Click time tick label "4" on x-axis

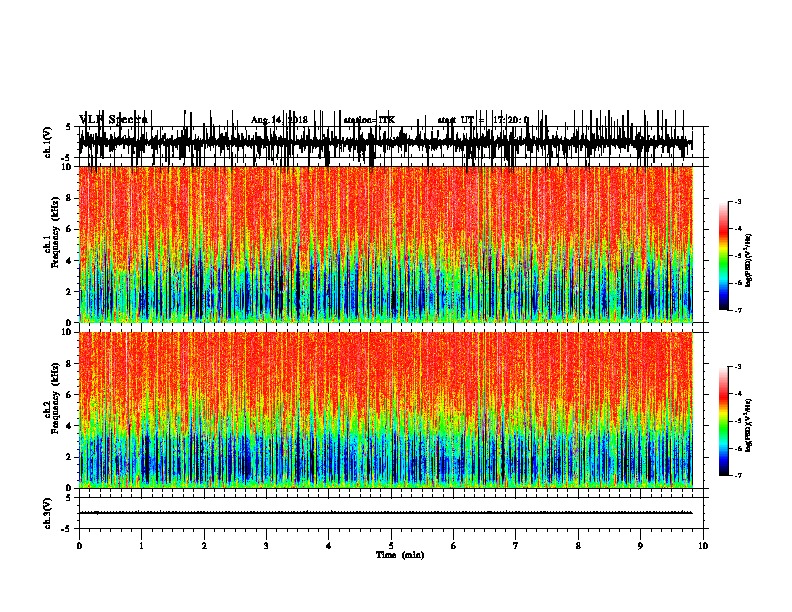click(329, 546)
